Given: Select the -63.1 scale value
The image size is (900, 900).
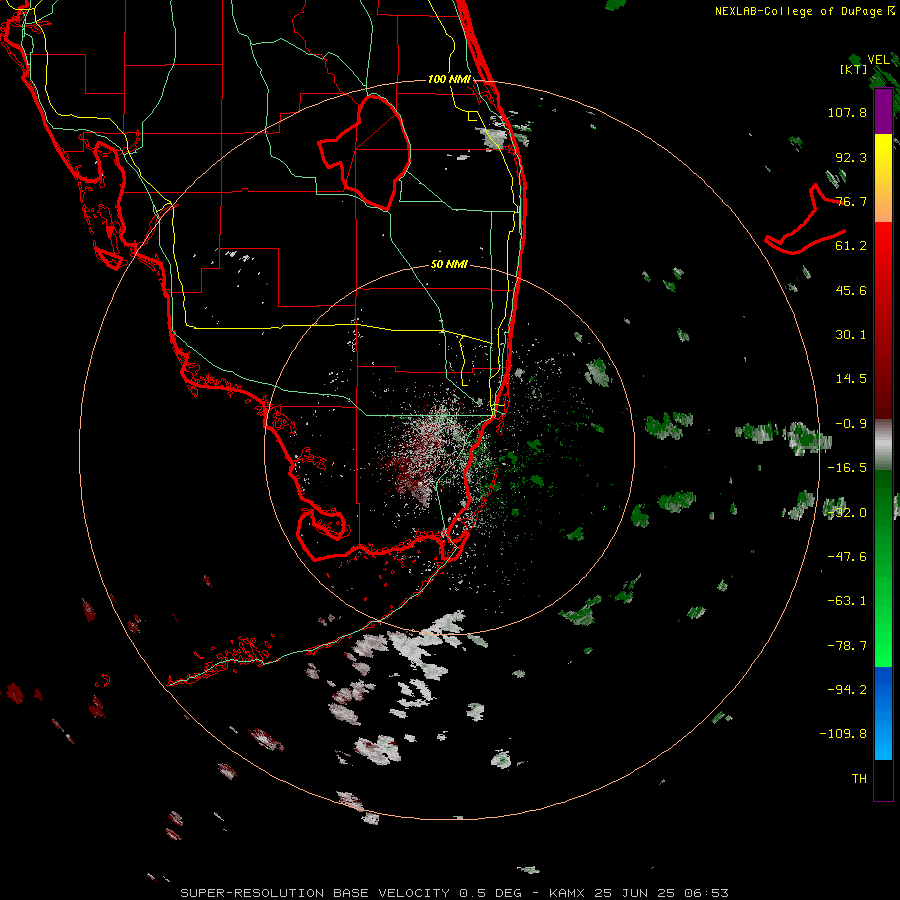Looking at the screenshot, I should tap(847, 601).
